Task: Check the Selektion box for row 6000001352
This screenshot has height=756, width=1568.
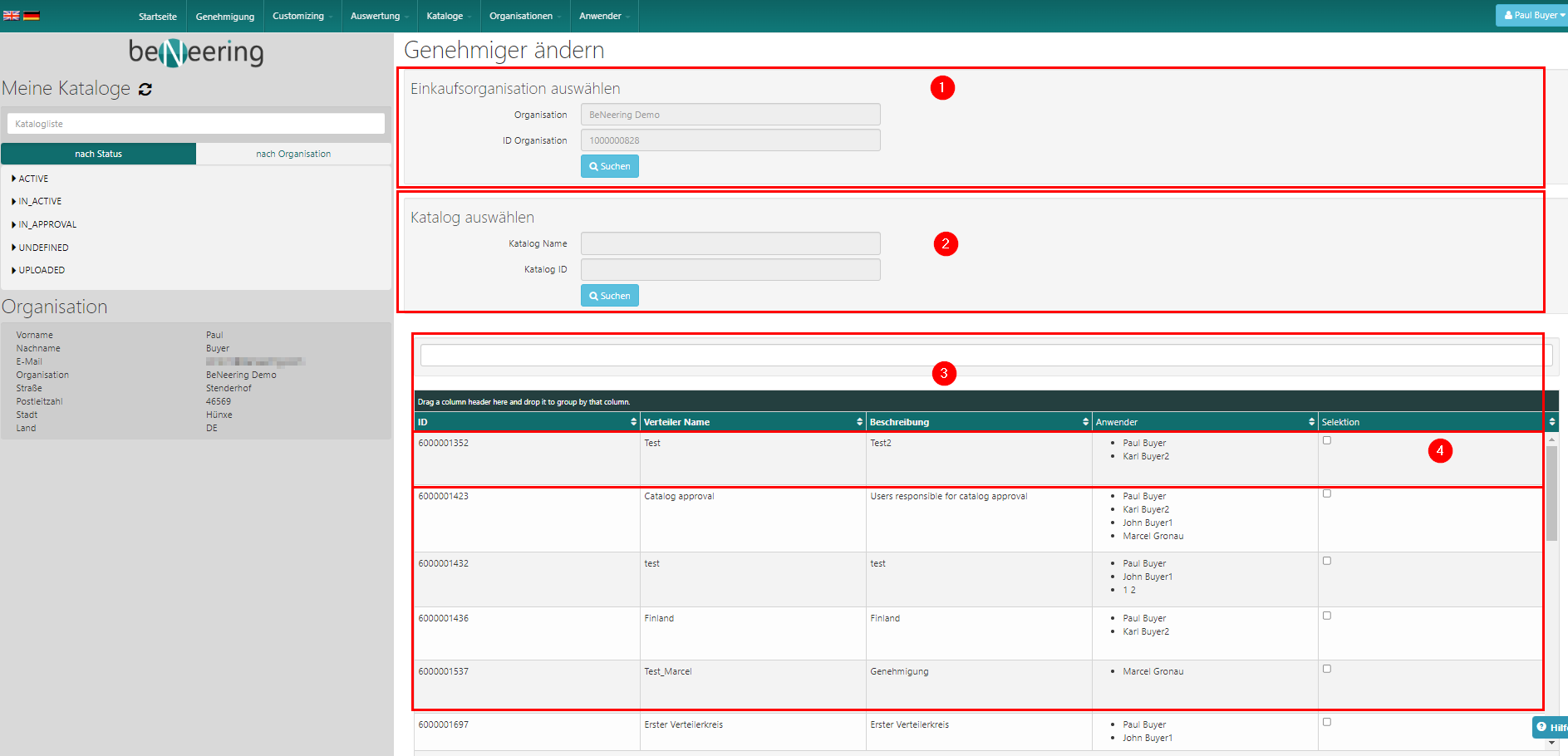Action: pyautogui.click(x=1327, y=440)
